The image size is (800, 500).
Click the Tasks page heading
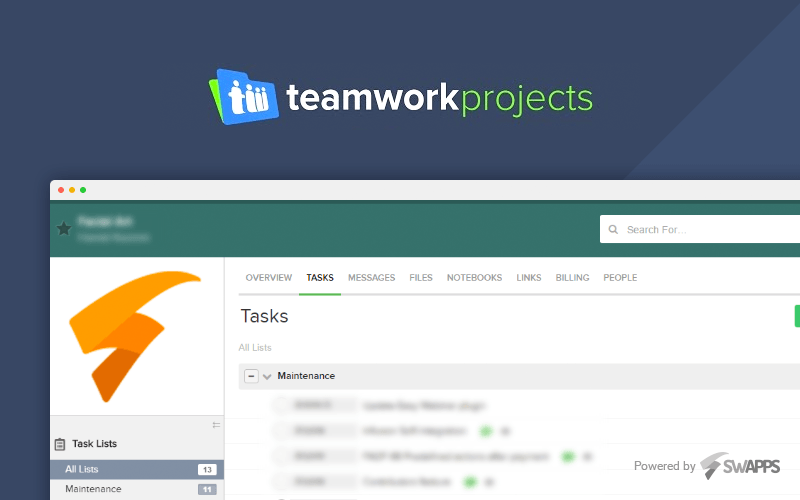pos(264,316)
